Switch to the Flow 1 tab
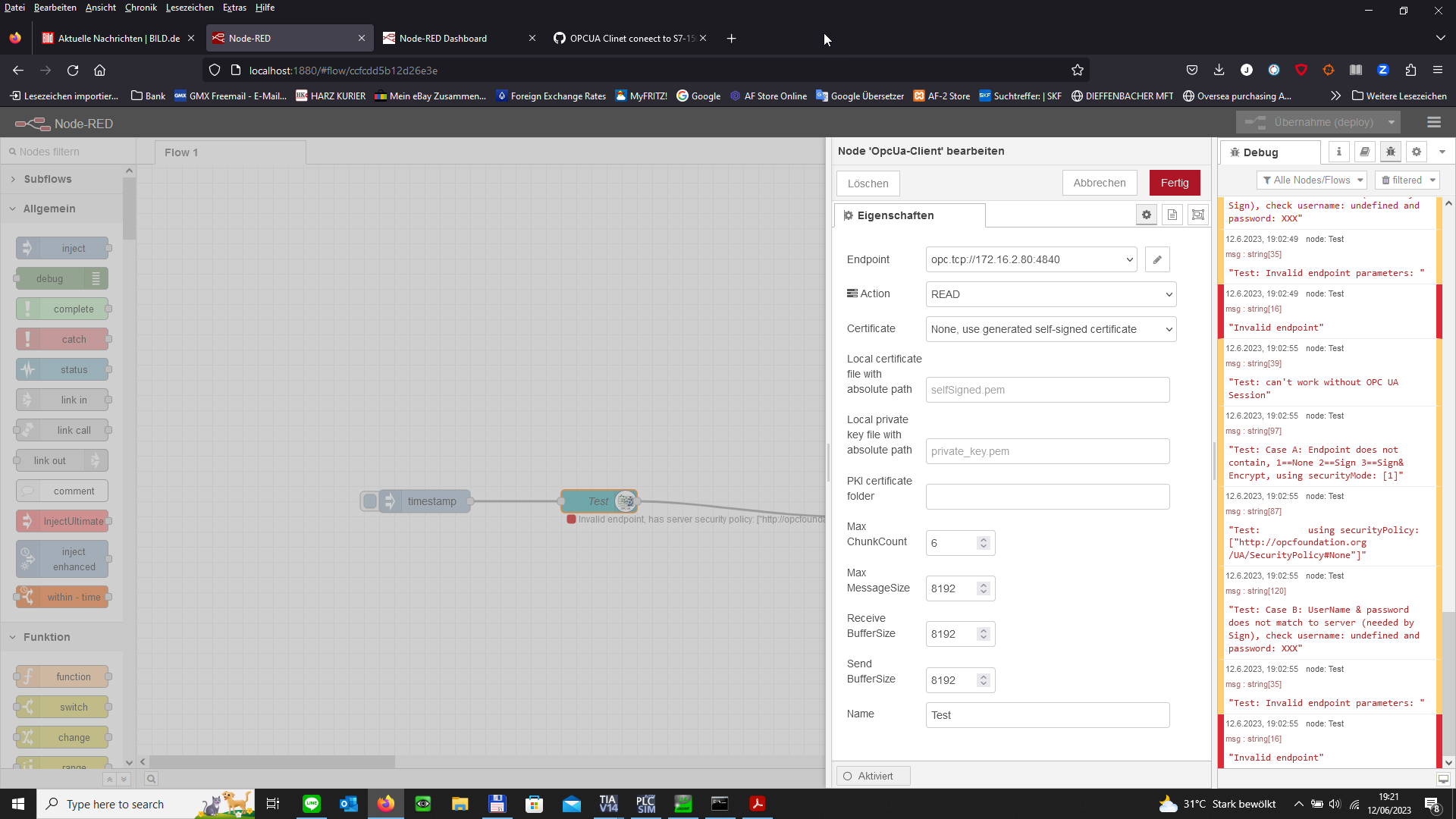The image size is (1456, 819). click(x=181, y=152)
